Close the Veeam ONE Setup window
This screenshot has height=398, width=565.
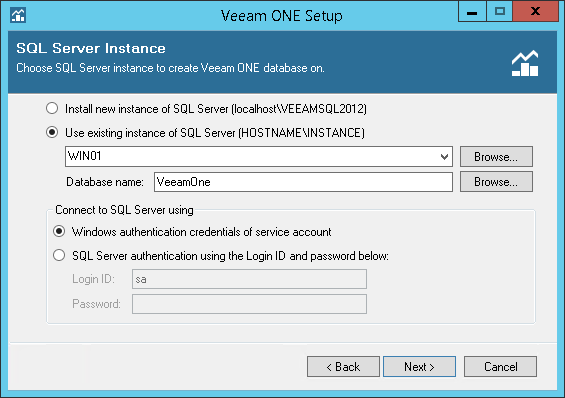[535, 12]
